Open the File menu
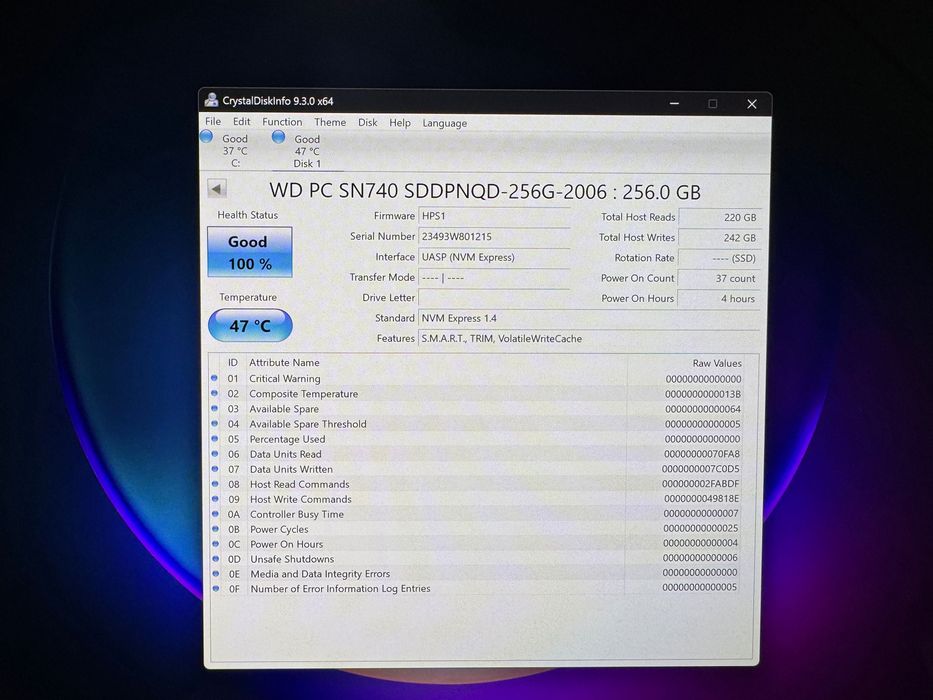Screen dimensions: 933x700 pos(213,121)
